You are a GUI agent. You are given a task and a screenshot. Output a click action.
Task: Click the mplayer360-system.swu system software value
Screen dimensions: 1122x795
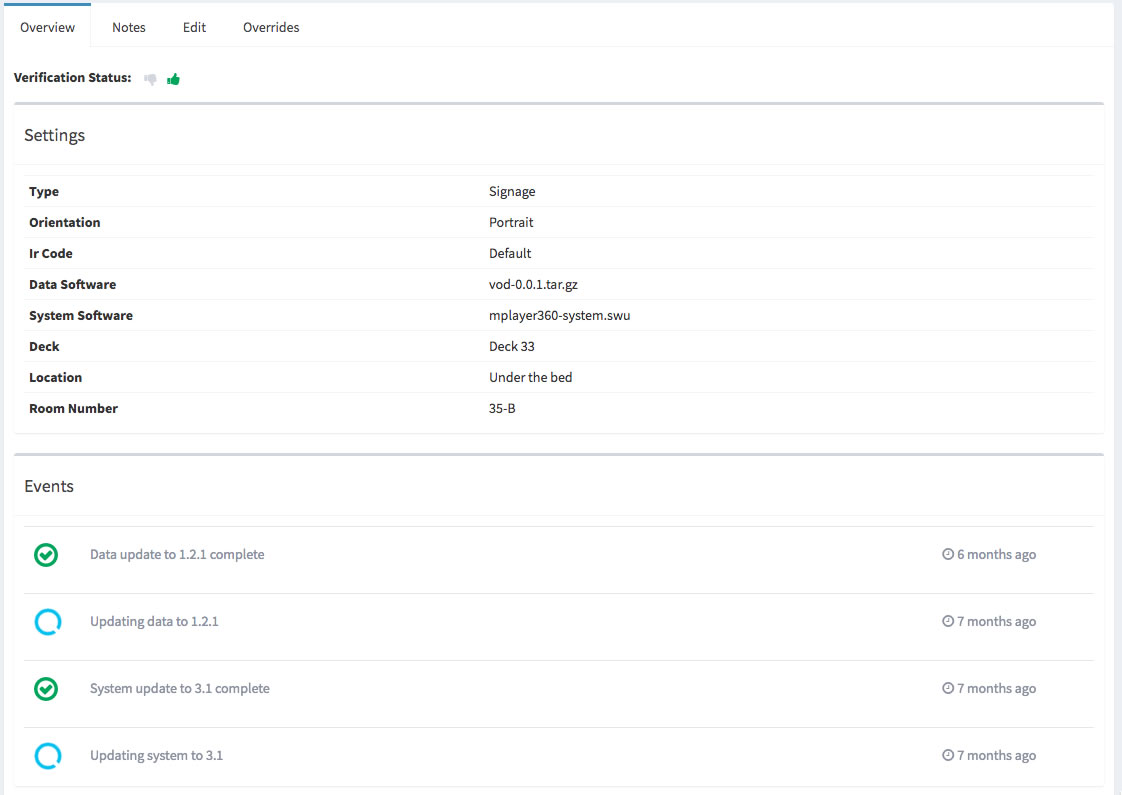[559, 316]
